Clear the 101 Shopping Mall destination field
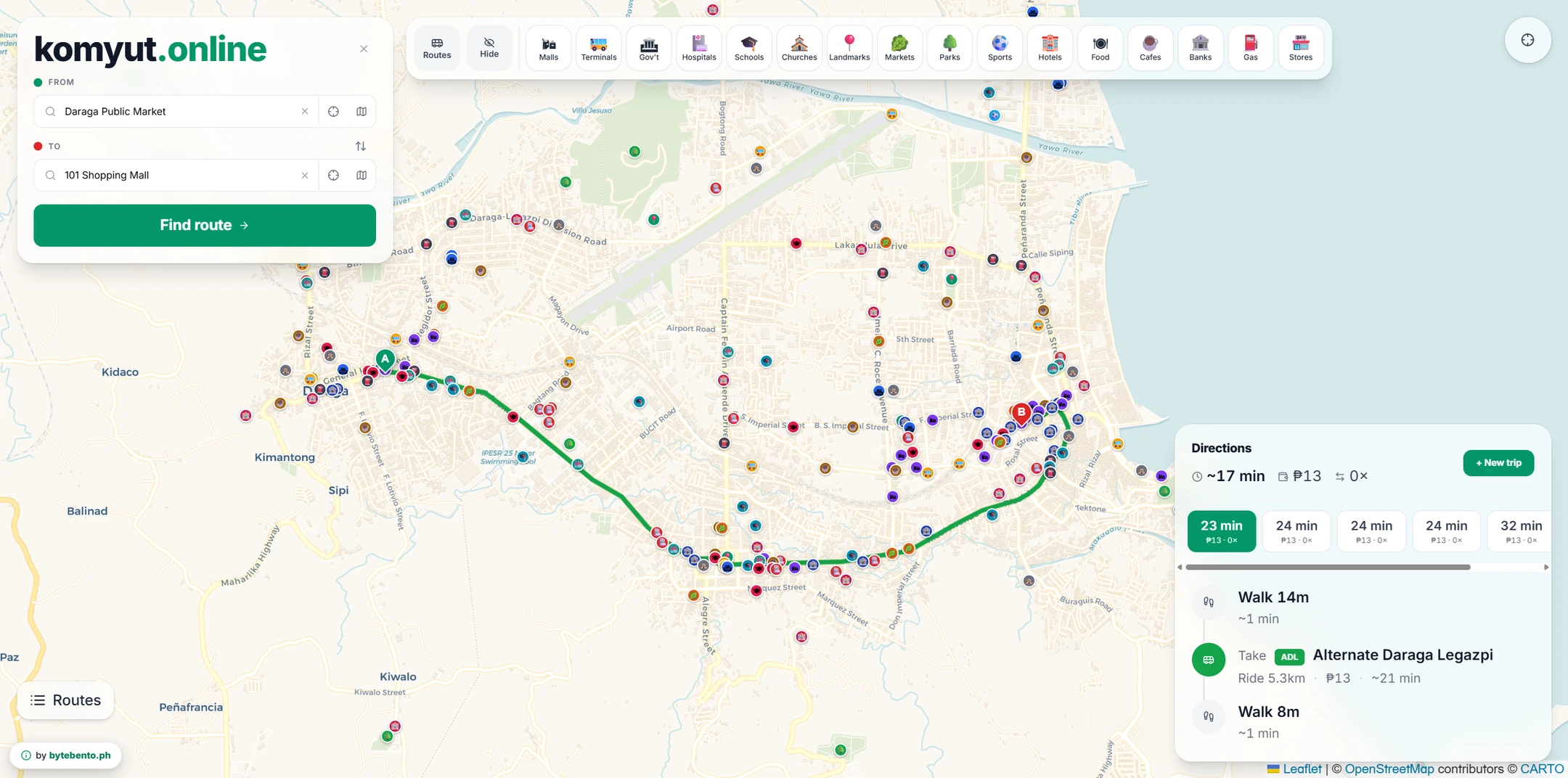The image size is (1568, 778). click(305, 175)
